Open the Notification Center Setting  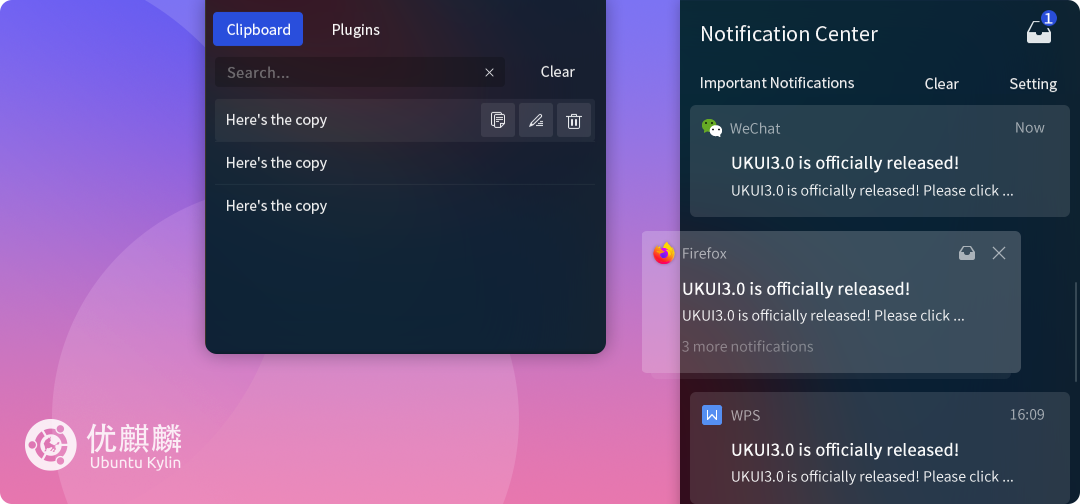1032,84
